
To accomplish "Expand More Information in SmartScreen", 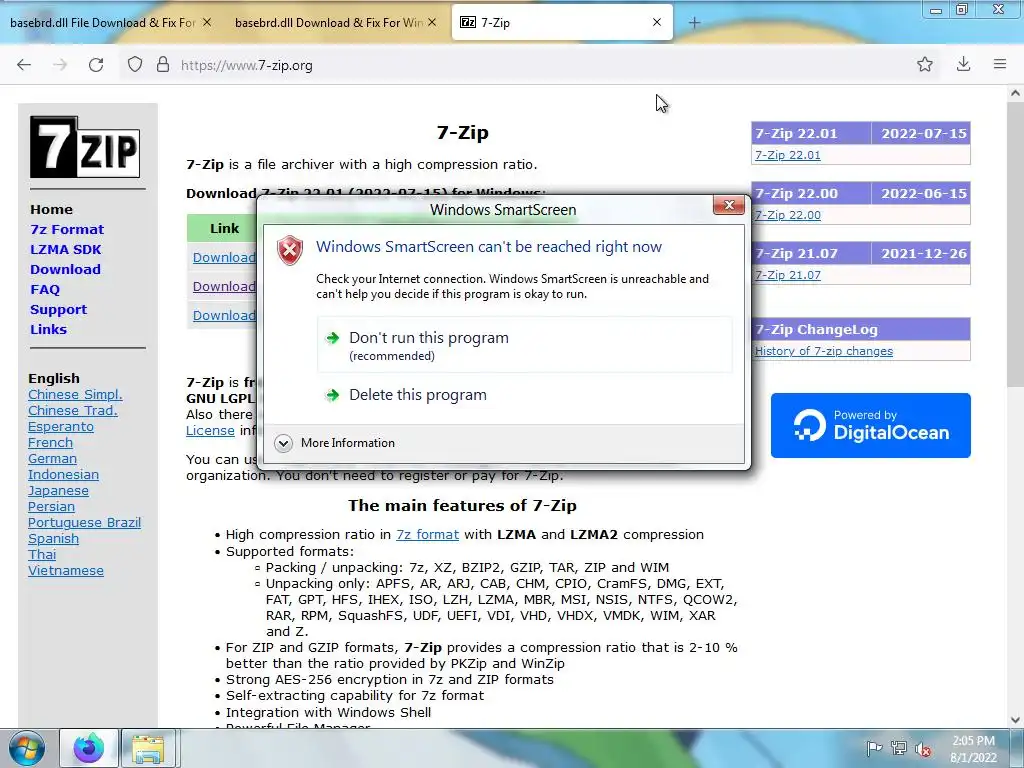I will 335,443.
